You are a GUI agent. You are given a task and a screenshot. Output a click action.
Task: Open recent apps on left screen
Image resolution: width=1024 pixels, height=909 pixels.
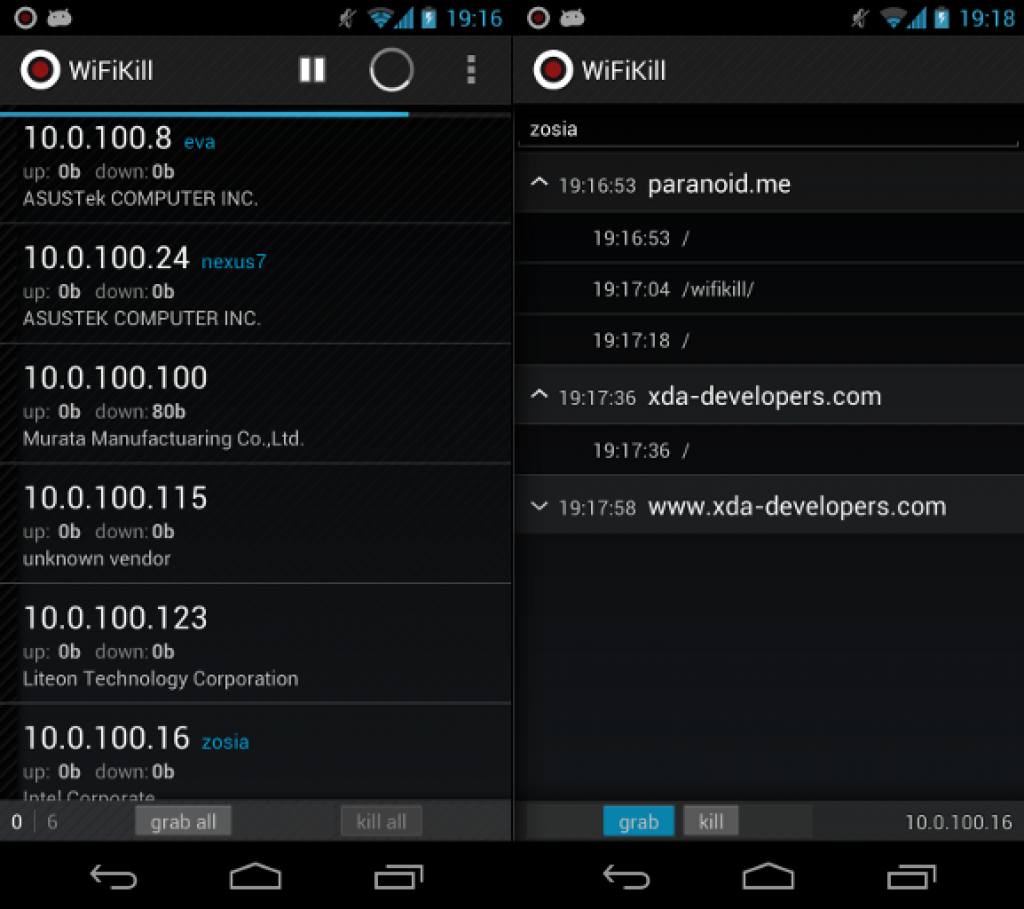tap(399, 877)
